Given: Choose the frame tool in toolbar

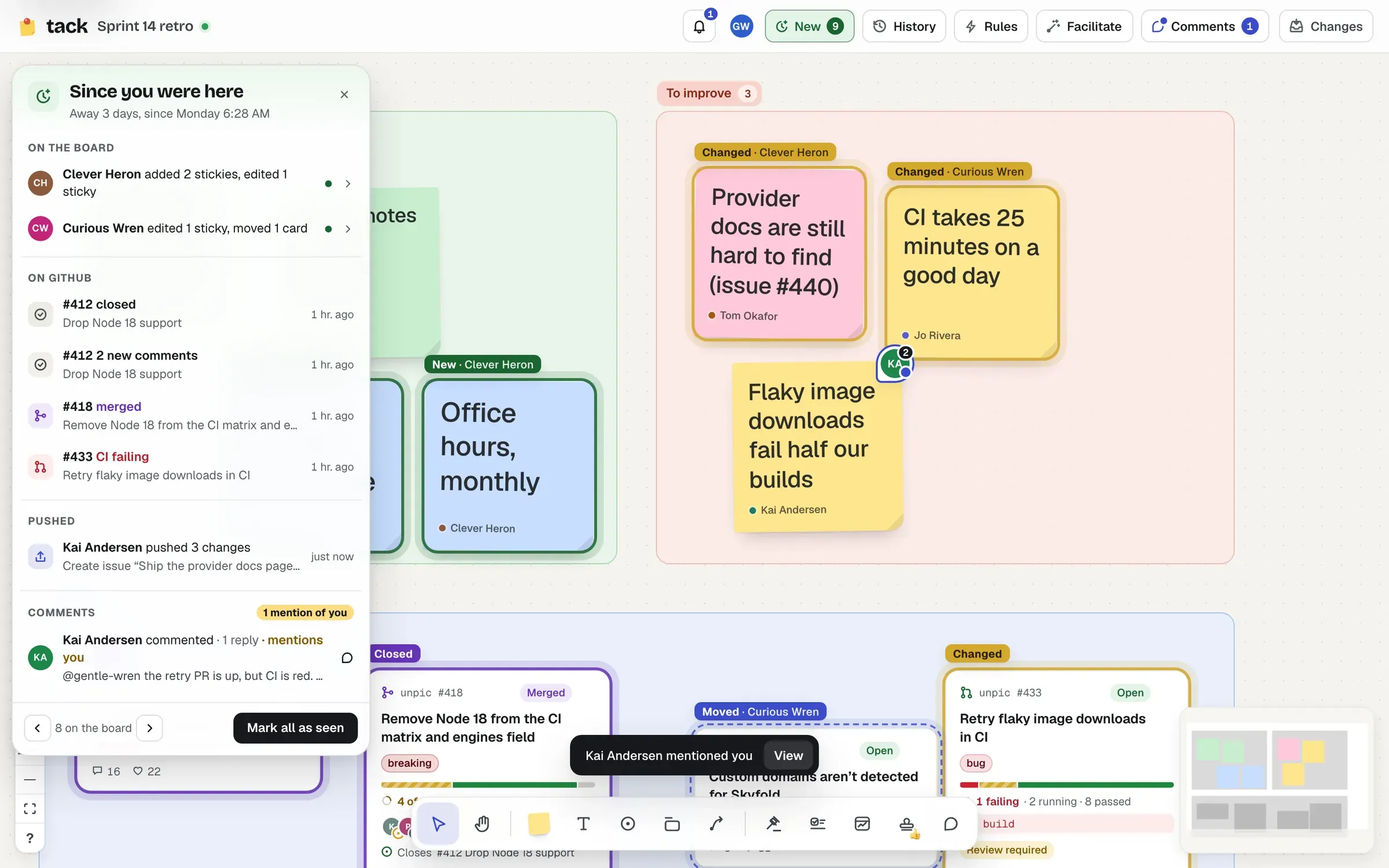Looking at the screenshot, I should [x=672, y=823].
